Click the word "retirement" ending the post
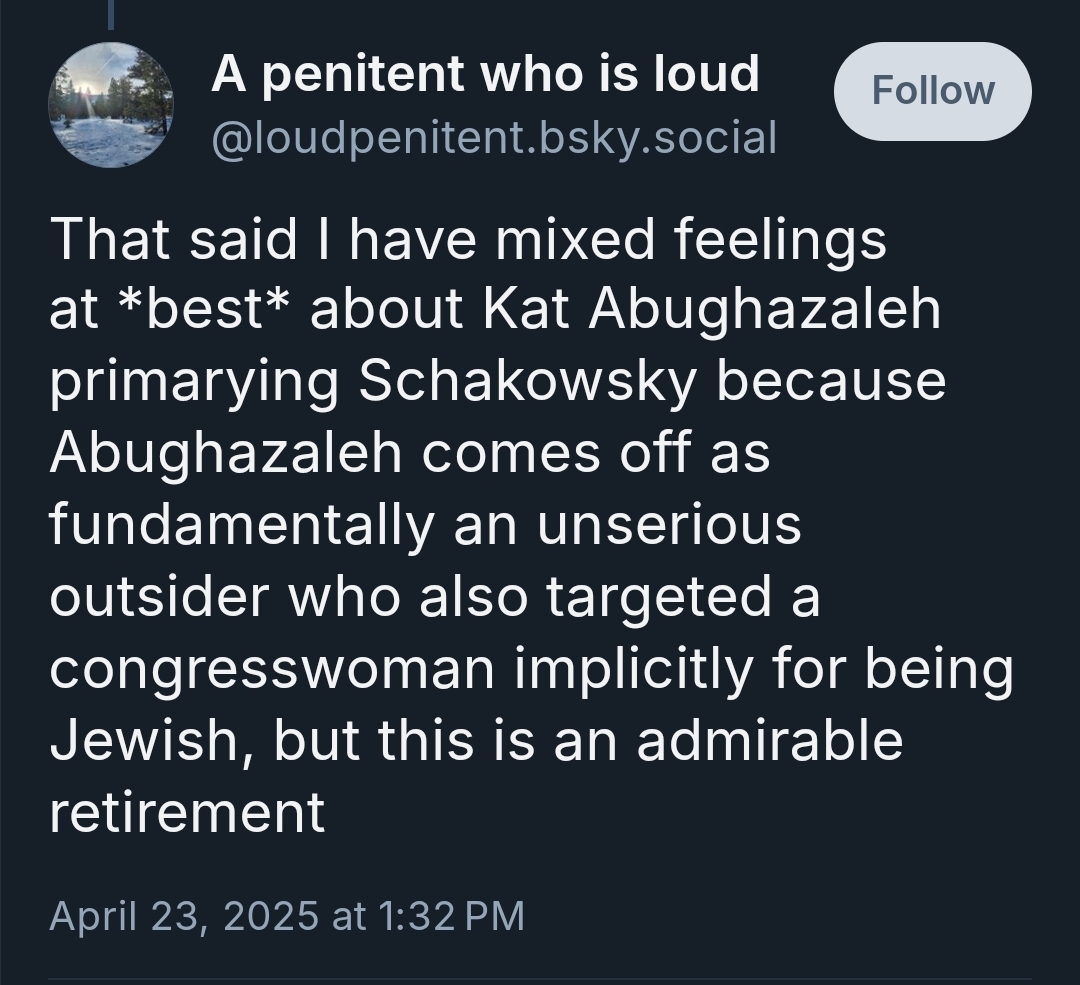Image resolution: width=1080 pixels, height=985 pixels. (187, 813)
